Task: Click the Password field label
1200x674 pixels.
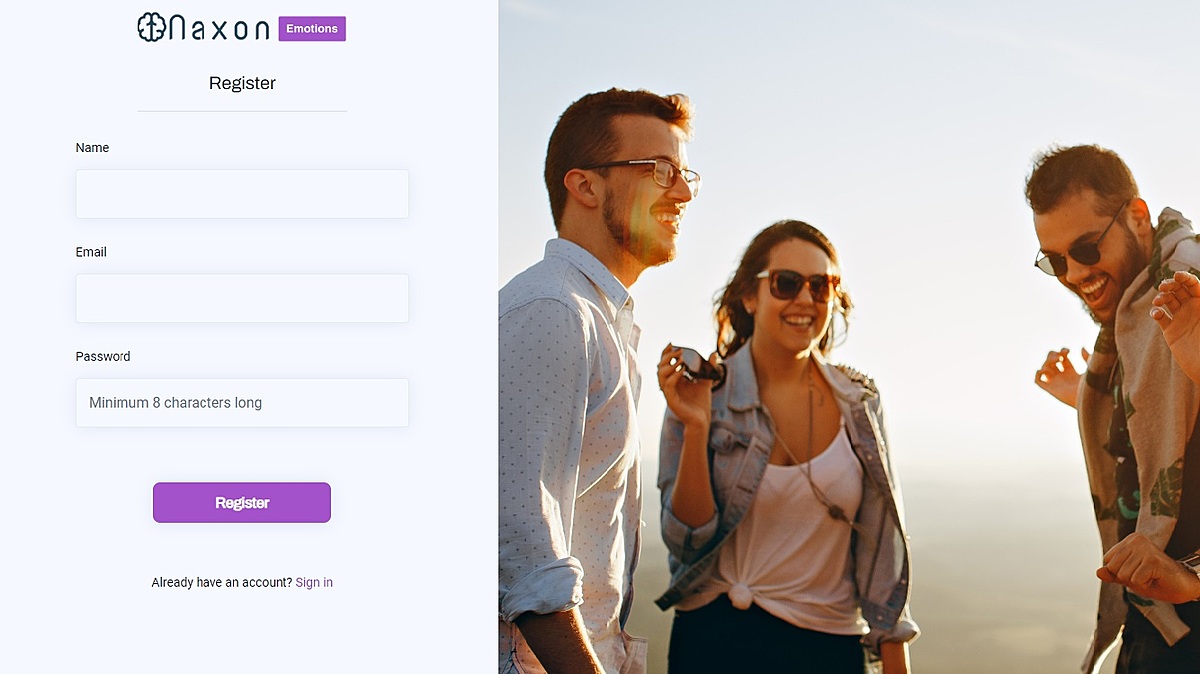Action: [103, 356]
